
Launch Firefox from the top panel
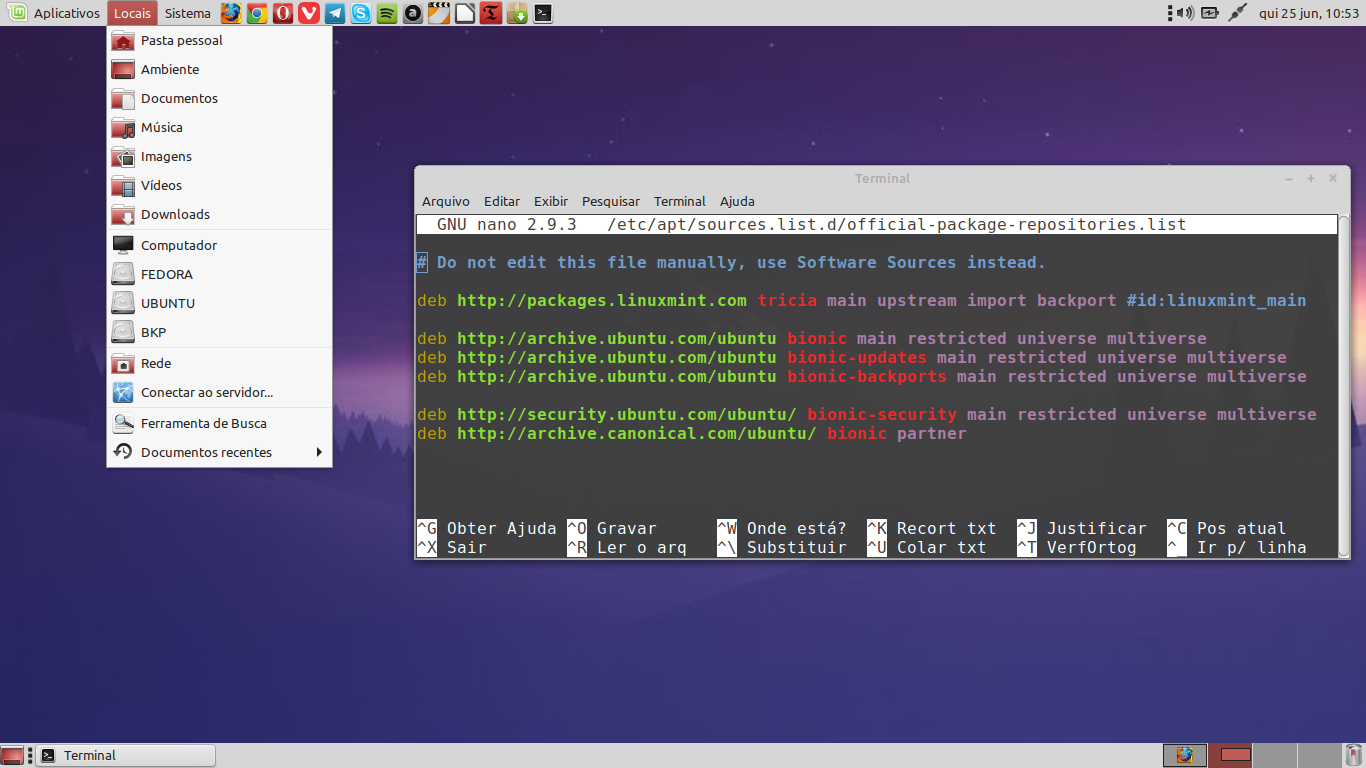pos(231,13)
